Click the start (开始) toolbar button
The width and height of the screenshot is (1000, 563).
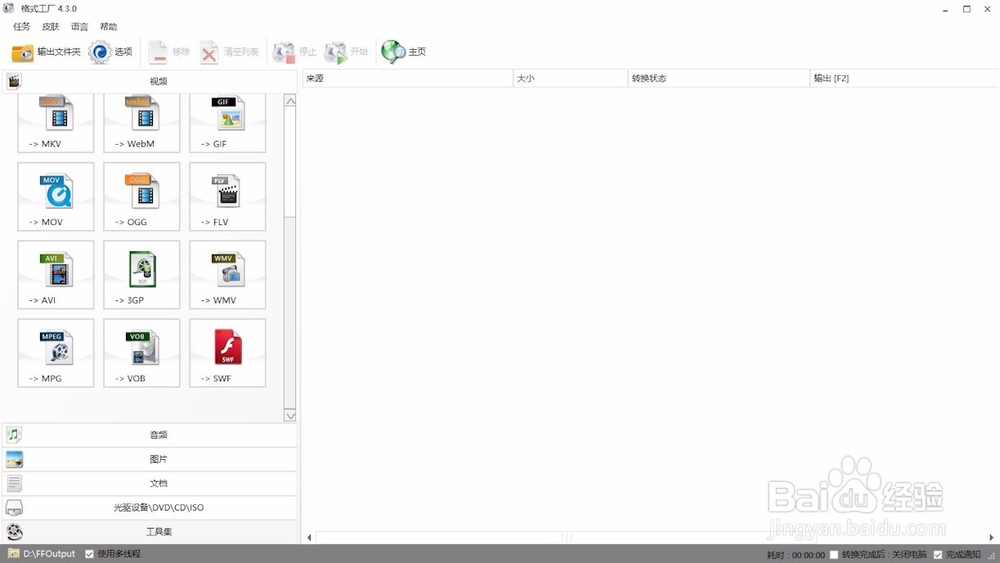point(346,52)
